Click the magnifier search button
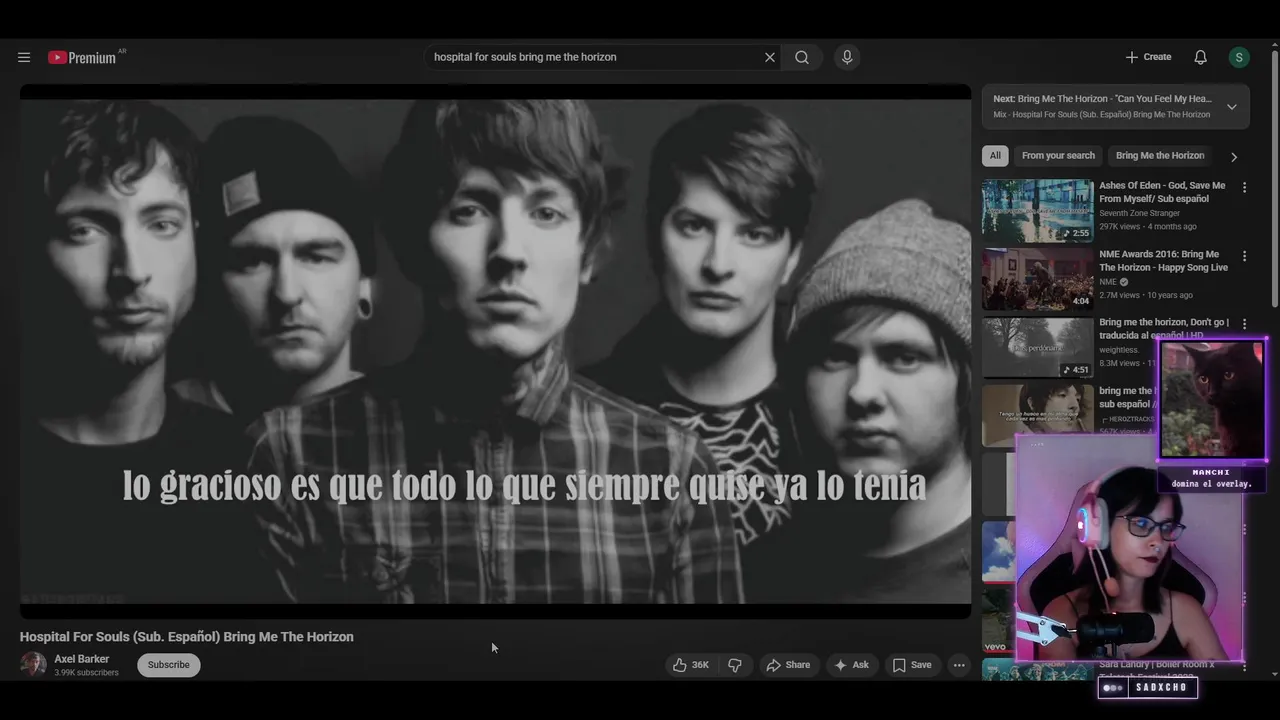The image size is (1280, 720). tap(802, 57)
